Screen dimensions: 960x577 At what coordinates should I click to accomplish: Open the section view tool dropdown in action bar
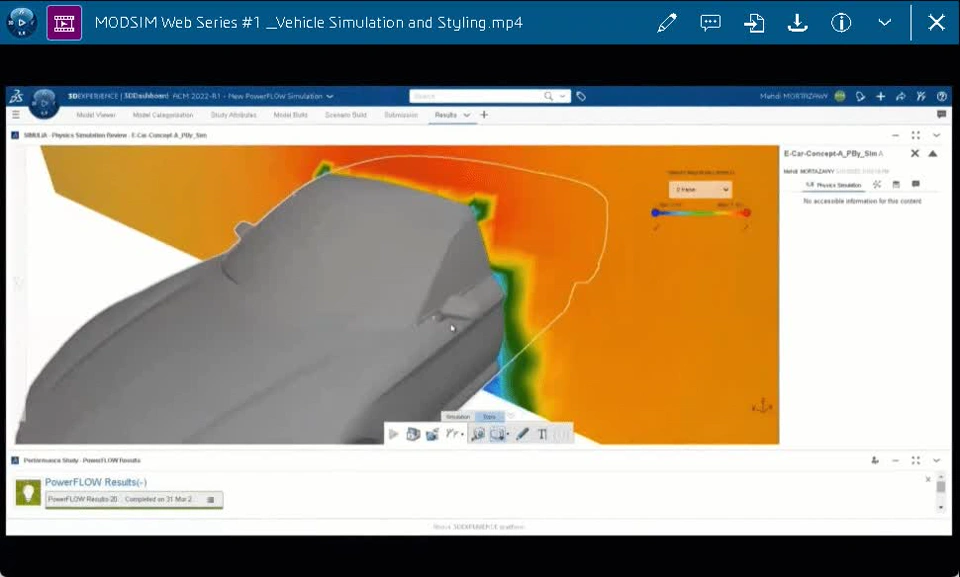(x=498, y=434)
